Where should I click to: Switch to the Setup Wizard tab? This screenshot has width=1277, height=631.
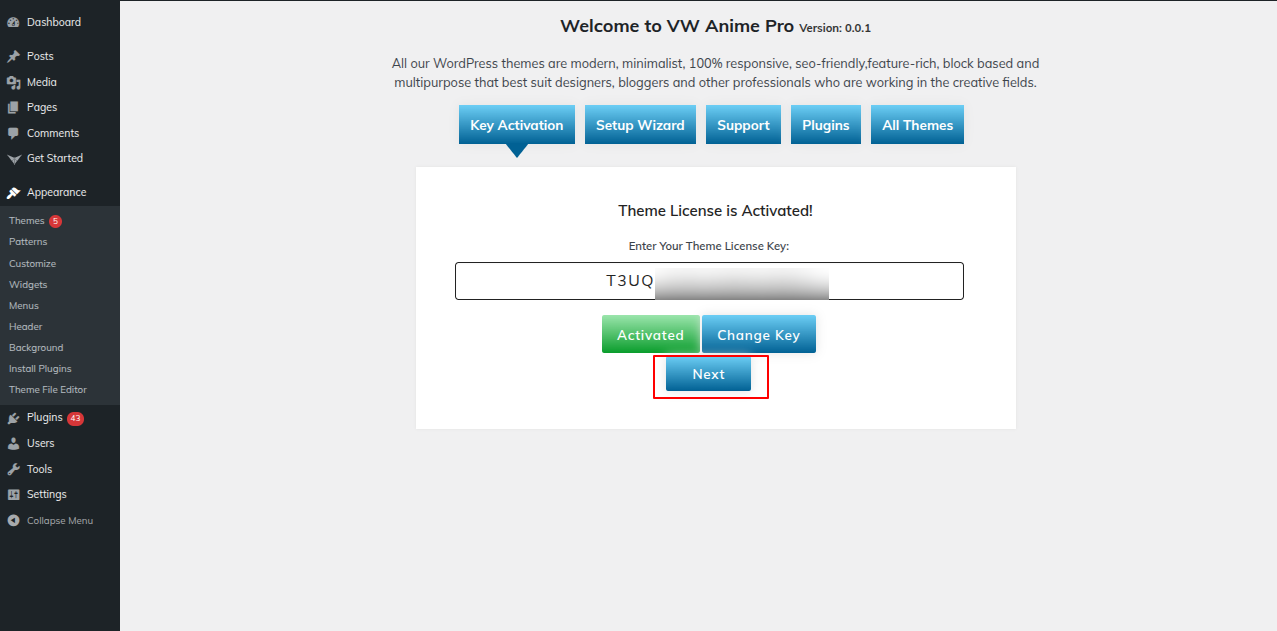pos(640,125)
